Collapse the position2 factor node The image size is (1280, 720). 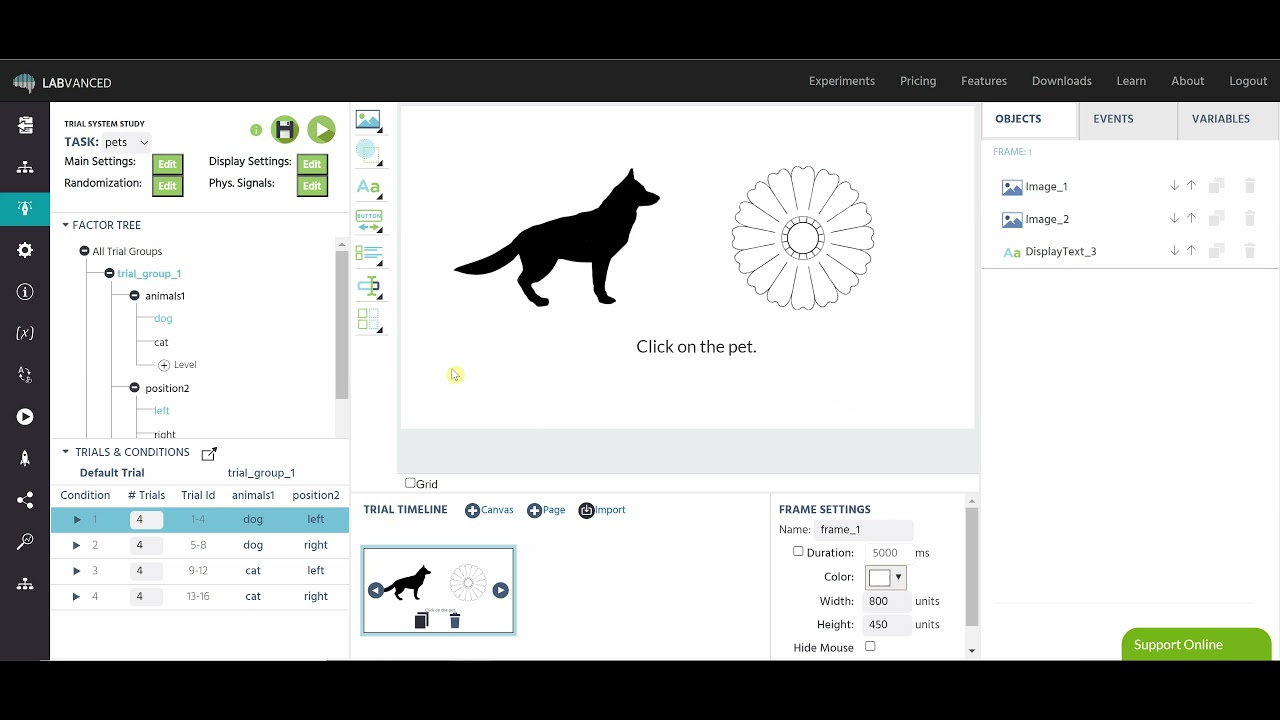click(x=134, y=388)
